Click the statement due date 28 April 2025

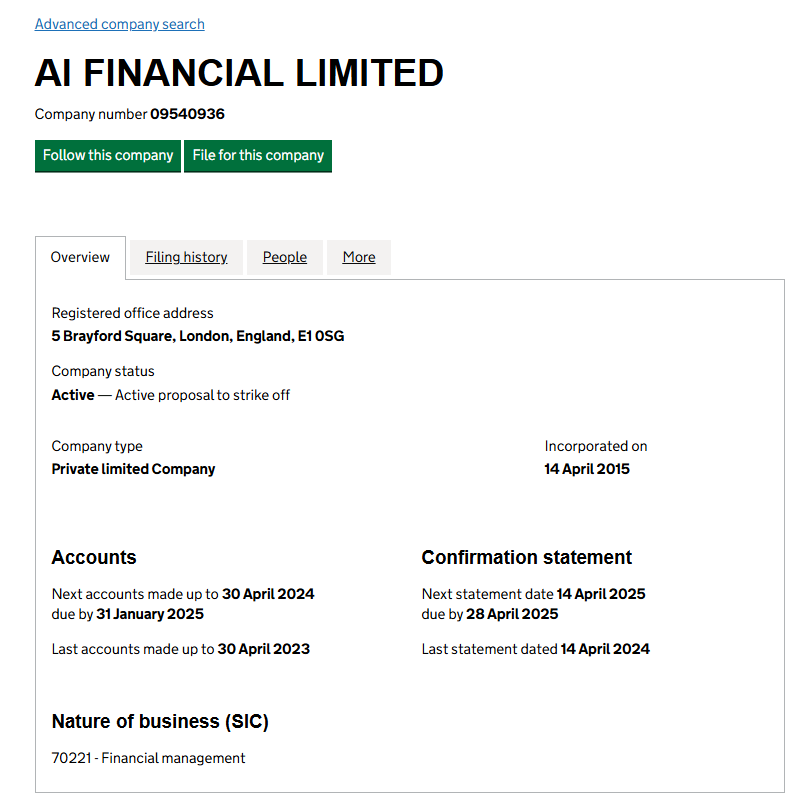point(512,614)
